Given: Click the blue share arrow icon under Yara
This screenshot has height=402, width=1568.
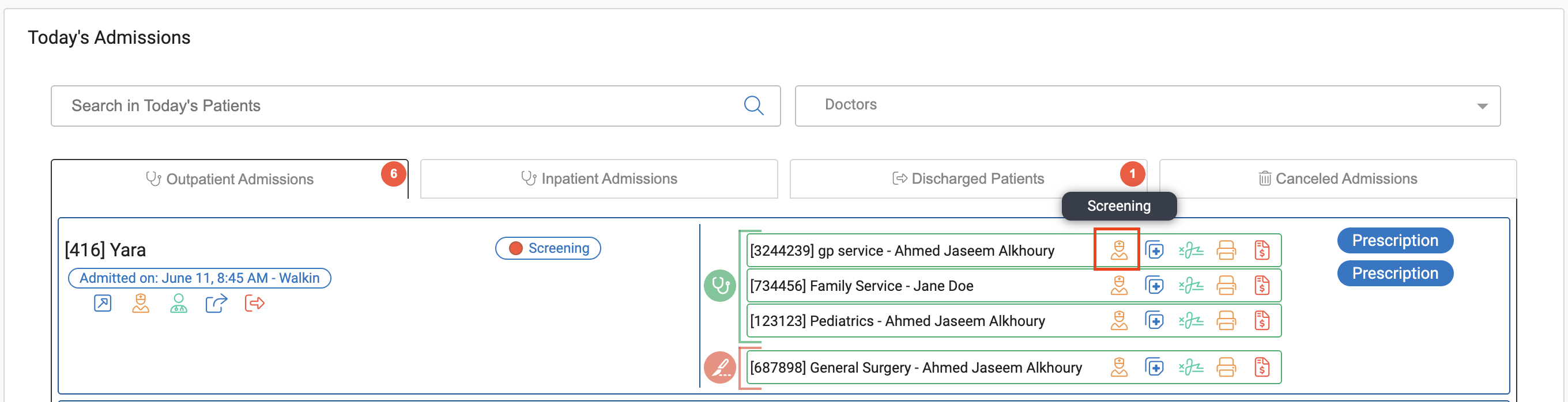Looking at the screenshot, I should [216, 303].
